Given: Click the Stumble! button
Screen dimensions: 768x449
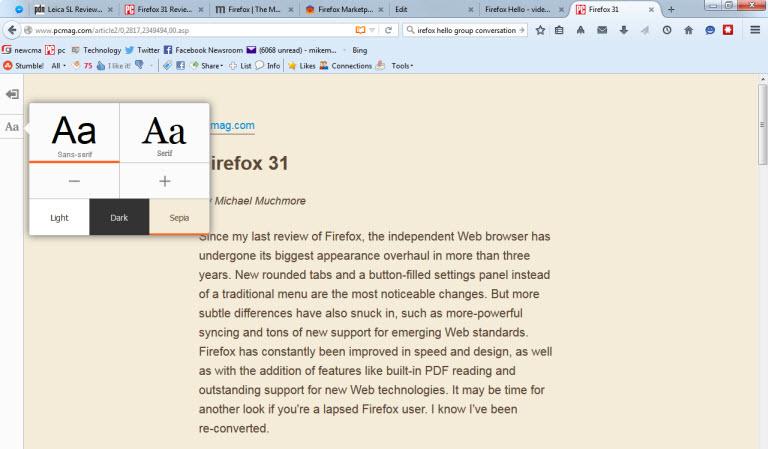Looking at the screenshot, I should pyautogui.click(x=24, y=66).
